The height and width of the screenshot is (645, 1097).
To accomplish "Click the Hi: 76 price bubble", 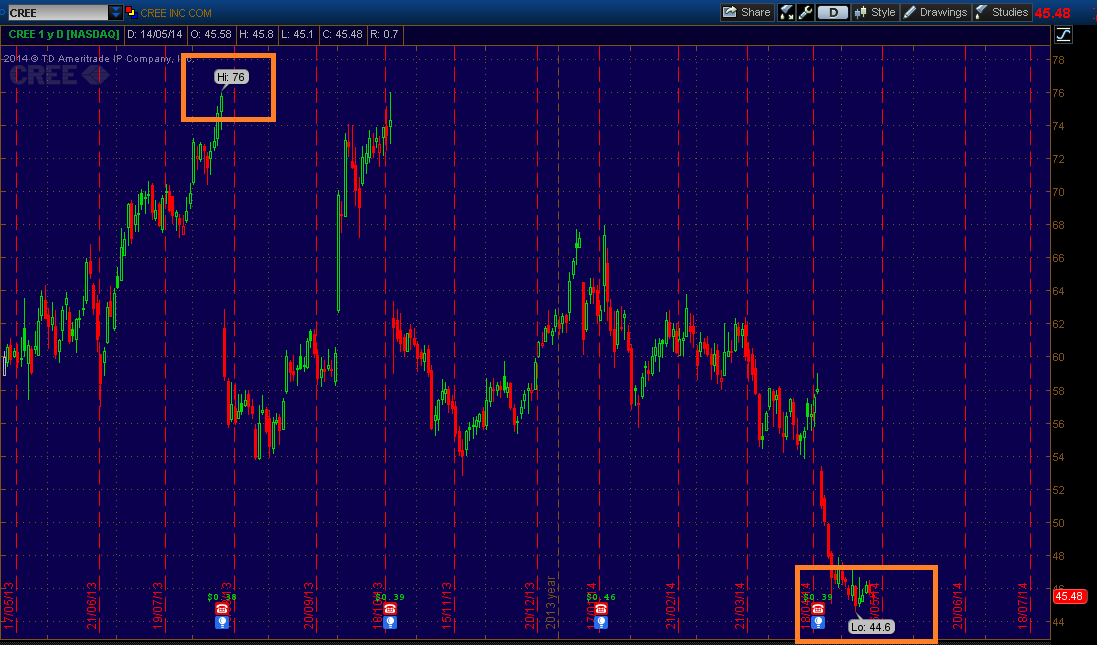I will (232, 77).
